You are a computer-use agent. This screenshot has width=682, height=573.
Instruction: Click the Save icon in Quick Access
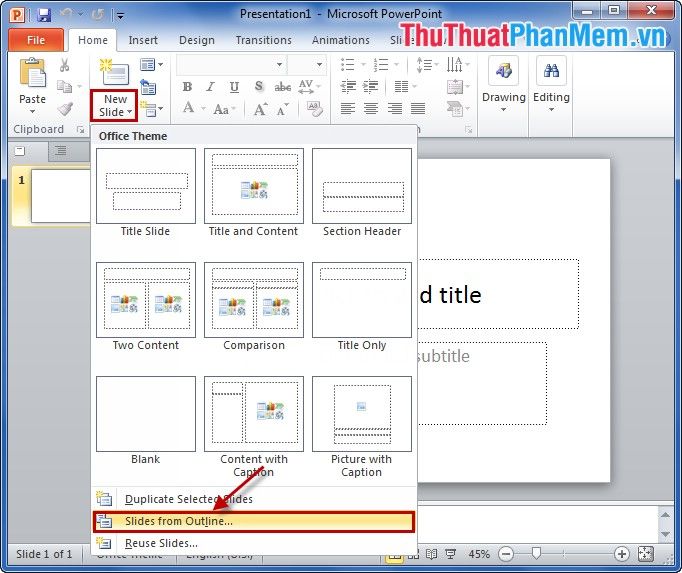pyautogui.click(x=43, y=15)
